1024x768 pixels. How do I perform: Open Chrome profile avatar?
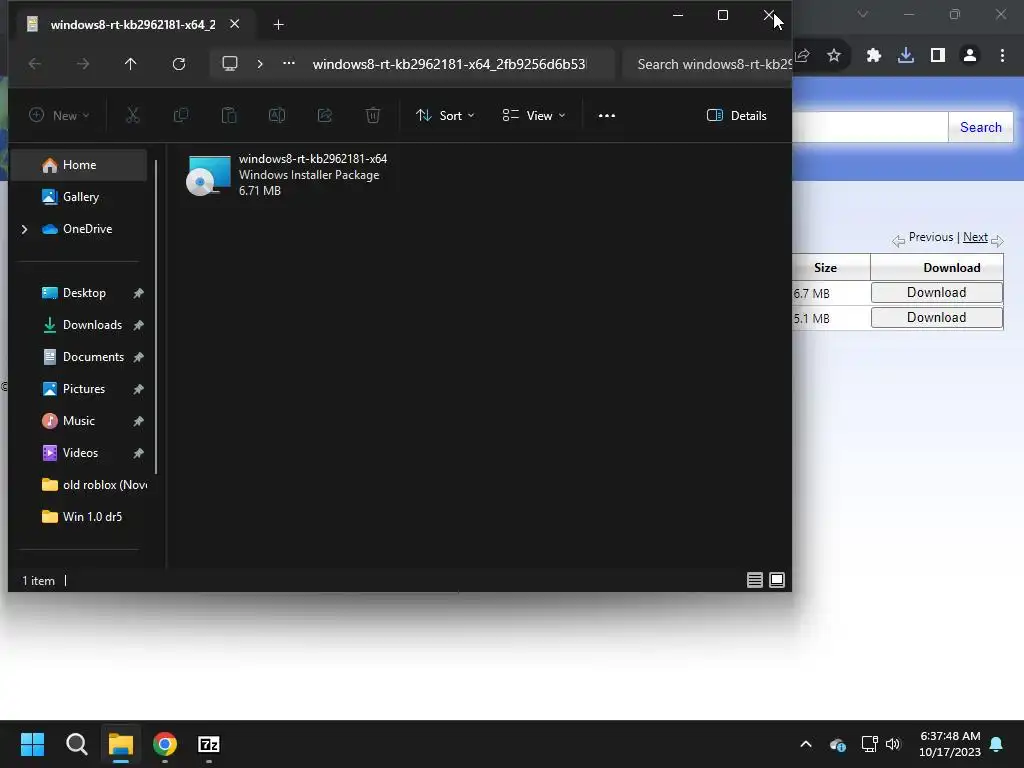click(970, 56)
